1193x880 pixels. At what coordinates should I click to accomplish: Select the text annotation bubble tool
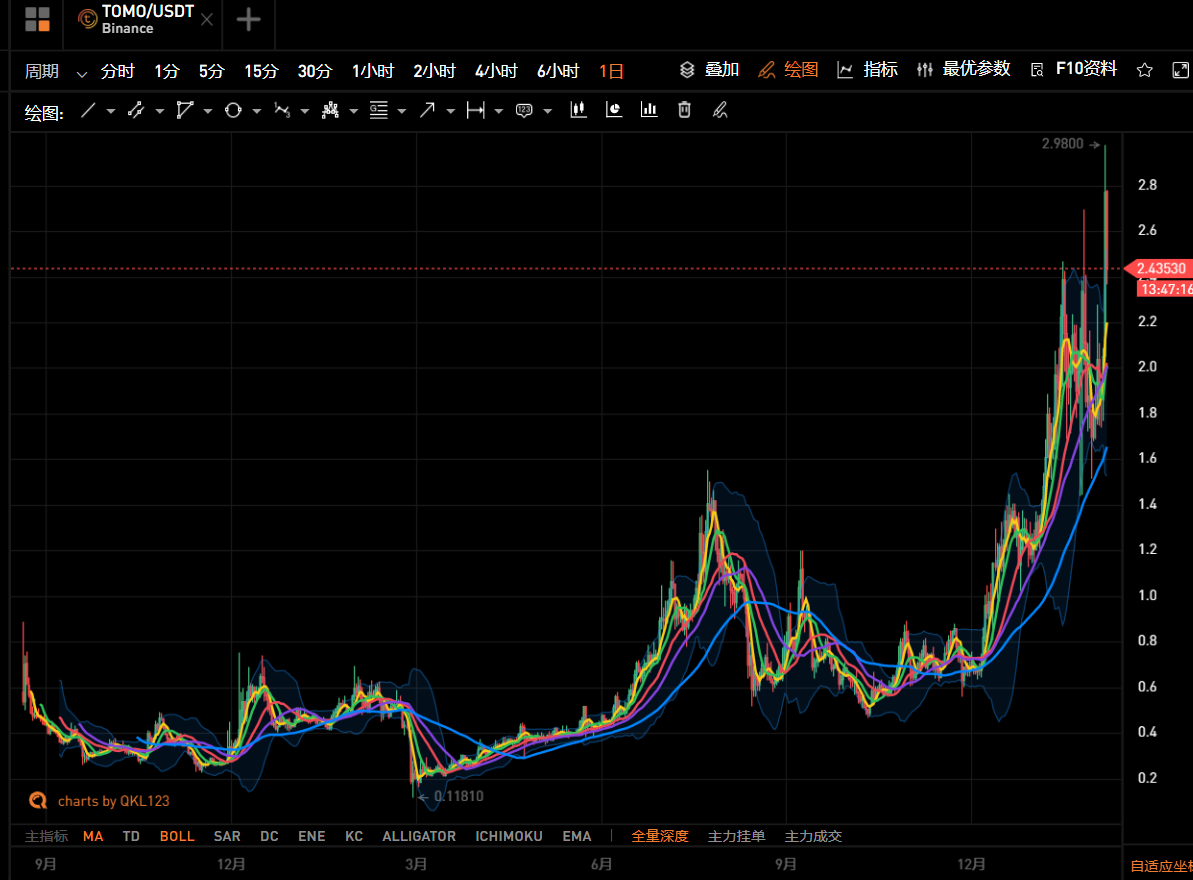(x=524, y=111)
